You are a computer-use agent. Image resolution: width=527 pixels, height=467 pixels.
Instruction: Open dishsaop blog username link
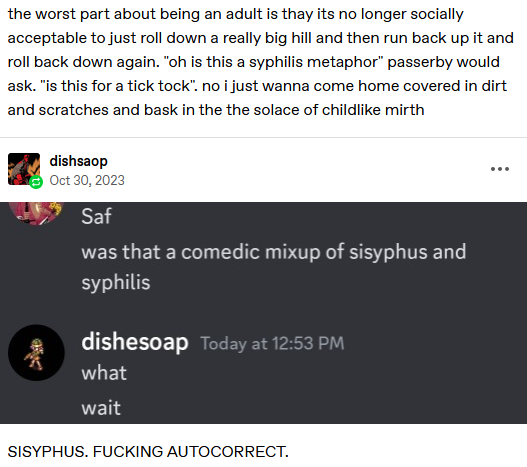(x=79, y=161)
